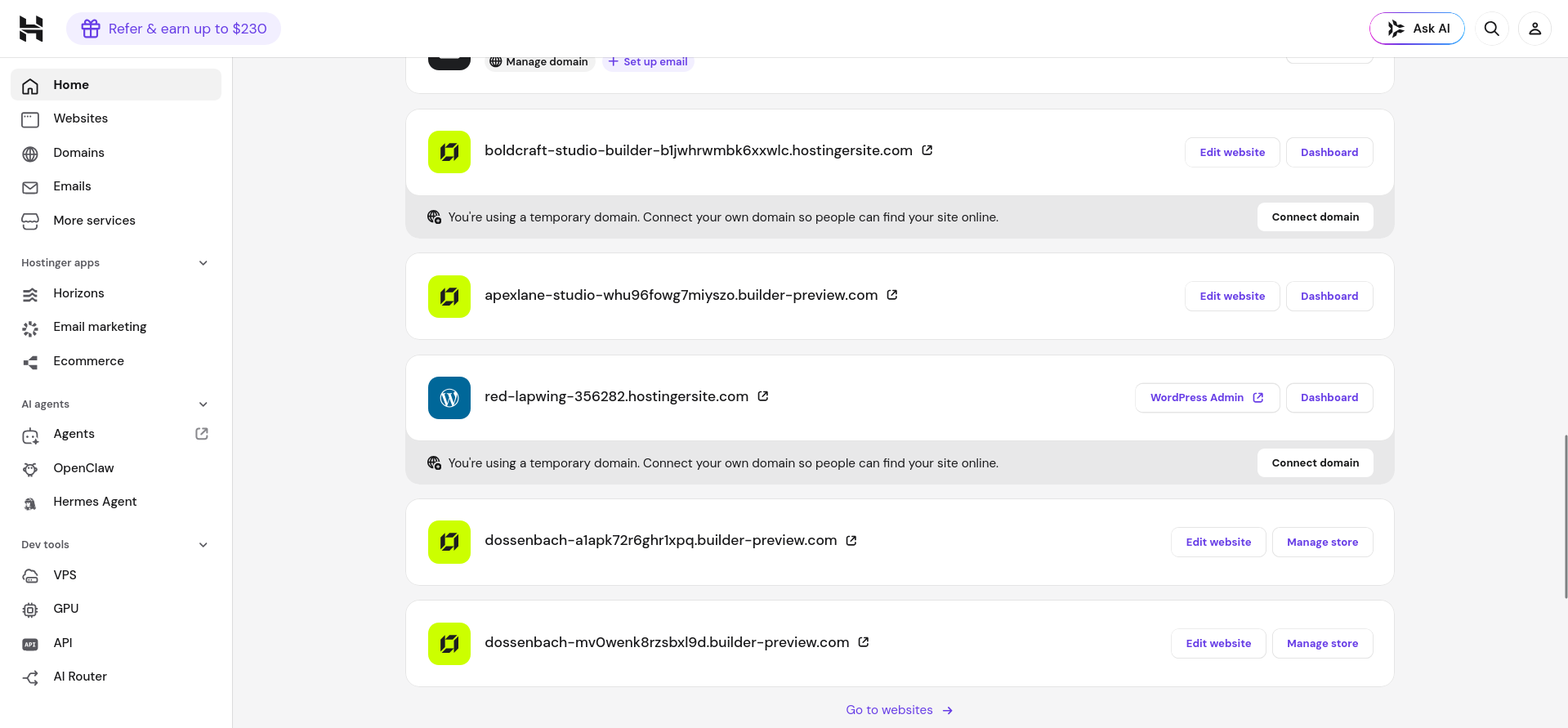
Task: Click the gift icon in referral banner
Action: coord(91,29)
